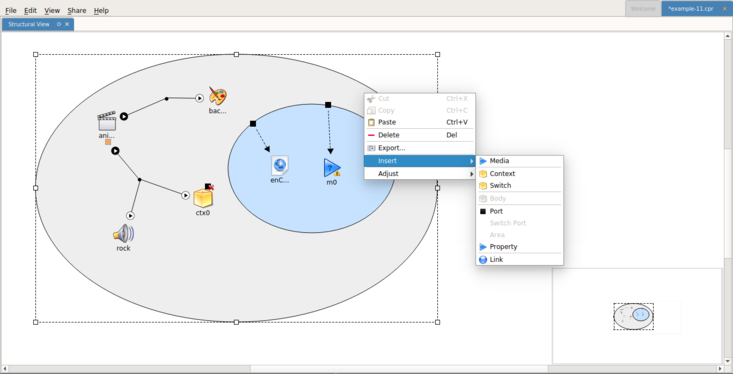
Task: Close the Structural View panel
Action: point(67,24)
